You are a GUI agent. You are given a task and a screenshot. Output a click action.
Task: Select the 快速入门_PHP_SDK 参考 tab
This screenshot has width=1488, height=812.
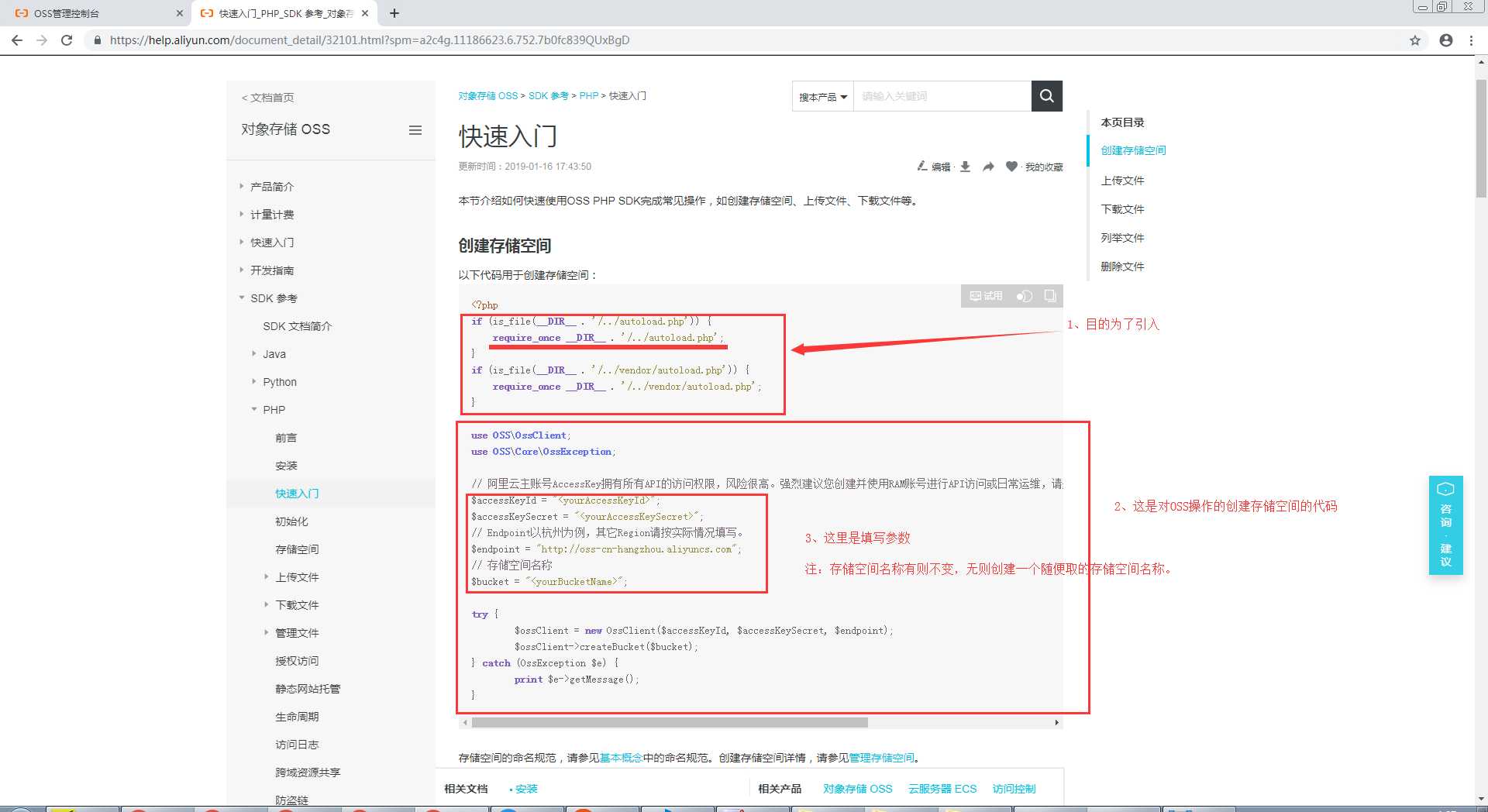[x=284, y=13]
